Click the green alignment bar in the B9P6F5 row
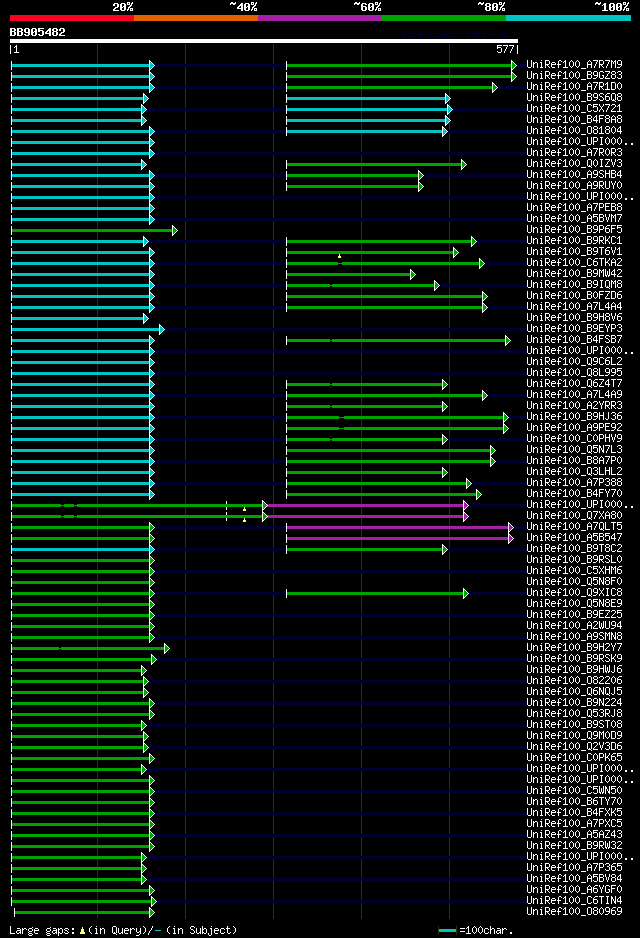 pyautogui.click(x=93, y=230)
